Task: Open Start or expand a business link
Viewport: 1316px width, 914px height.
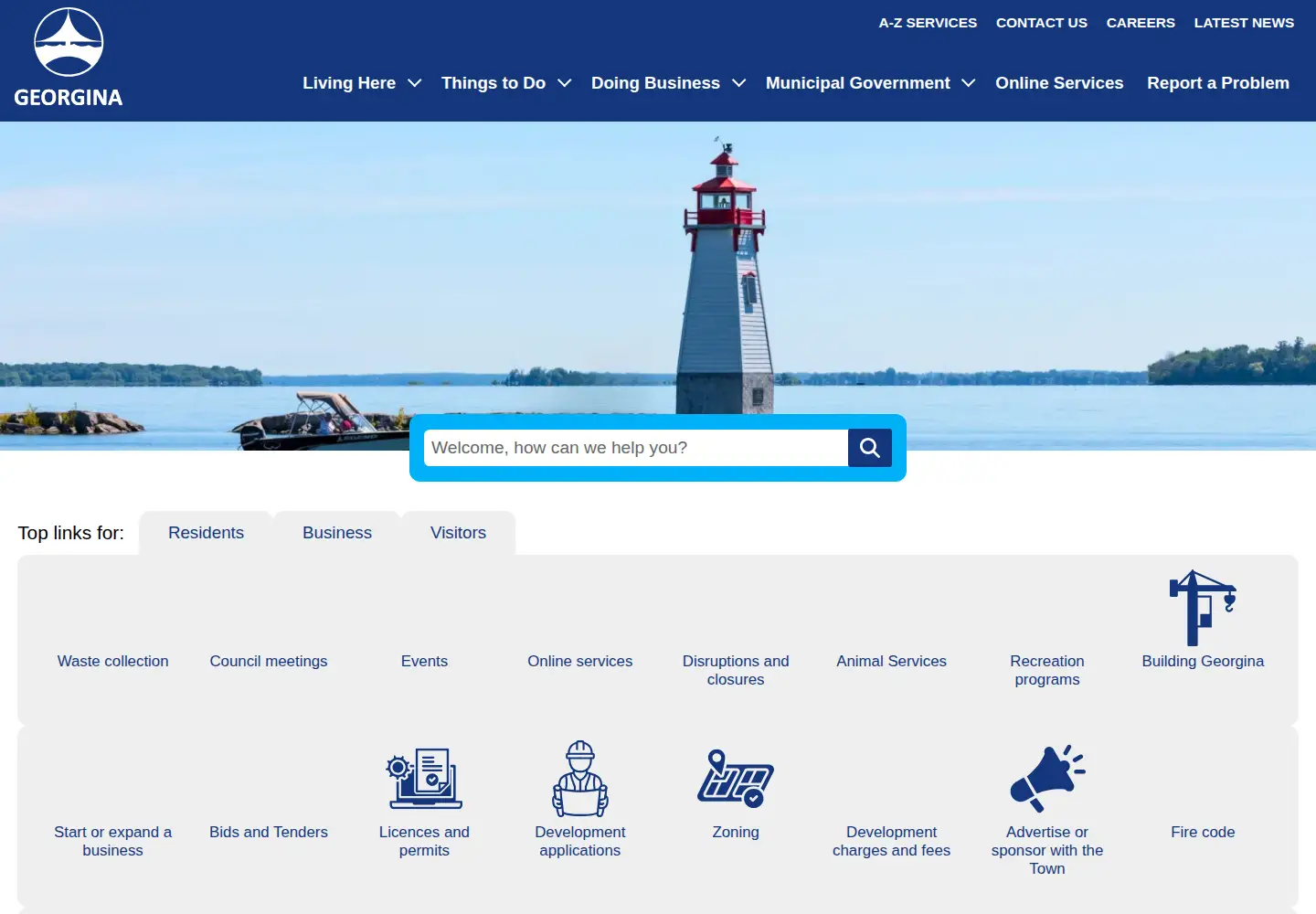Action: coord(113,841)
